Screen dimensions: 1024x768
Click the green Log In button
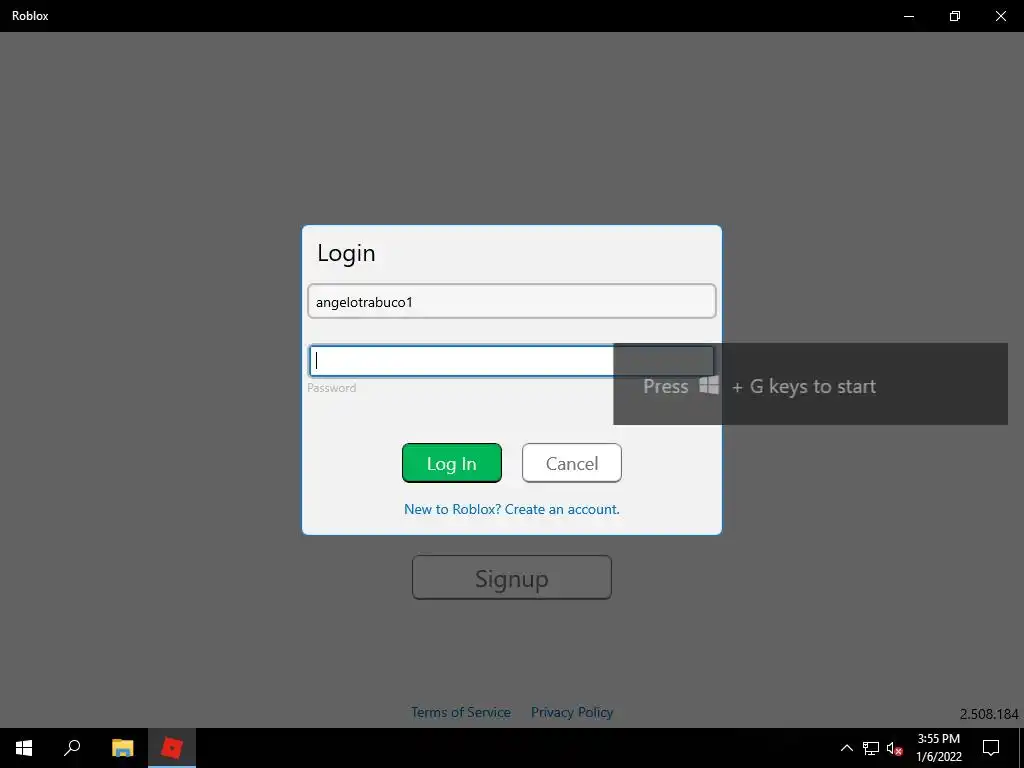click(451, 463)
